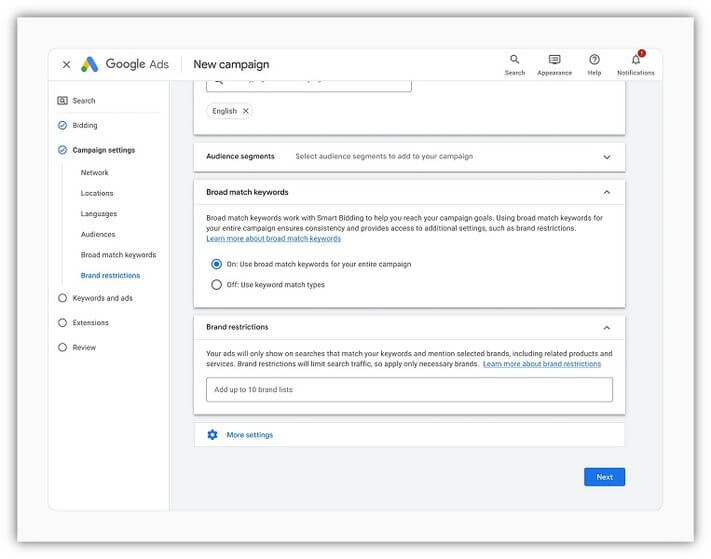Go to Brand restrictions in sidebar
Viewport: 711px width, 559px height.
pyautogui.click(x=110, y=276)
